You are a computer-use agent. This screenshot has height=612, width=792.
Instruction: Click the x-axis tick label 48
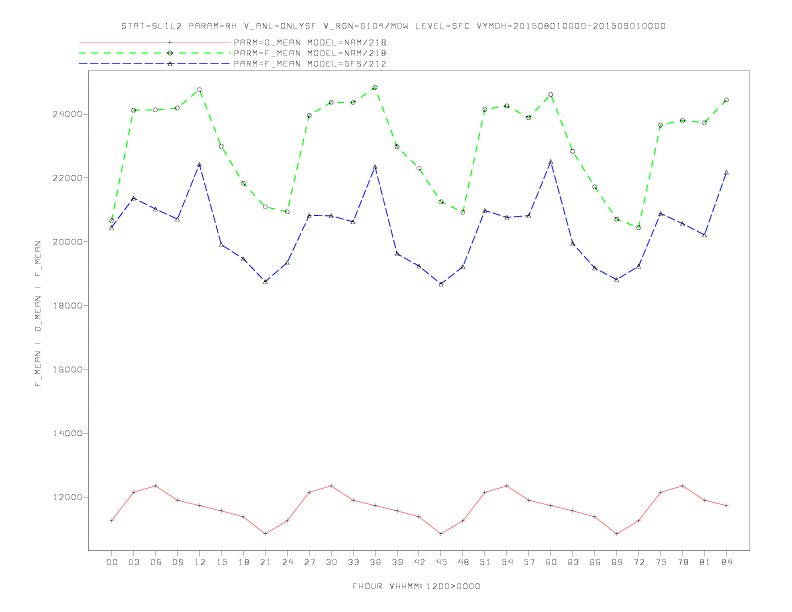(x=463, y=562)
